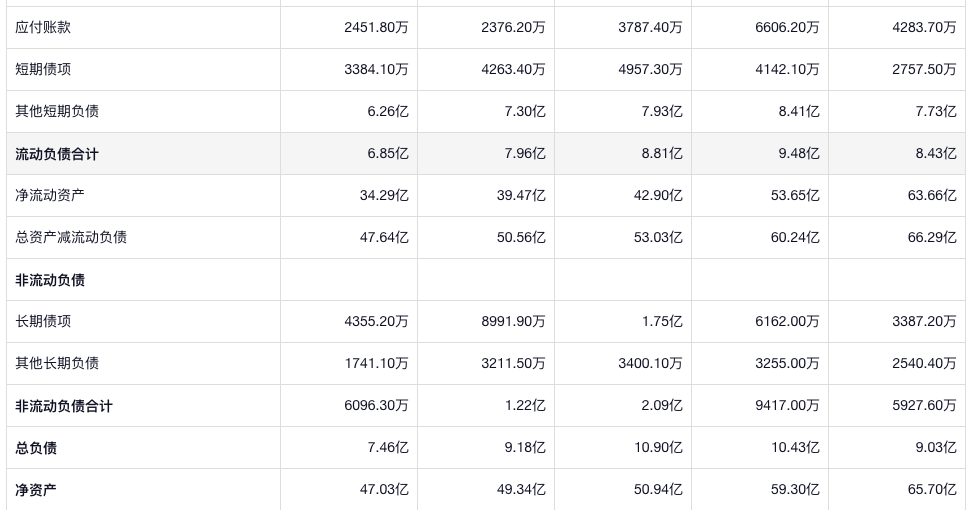Click the 应付账款 row label
The height and width of the screenshot is (510, 966).
pos(43,28)
